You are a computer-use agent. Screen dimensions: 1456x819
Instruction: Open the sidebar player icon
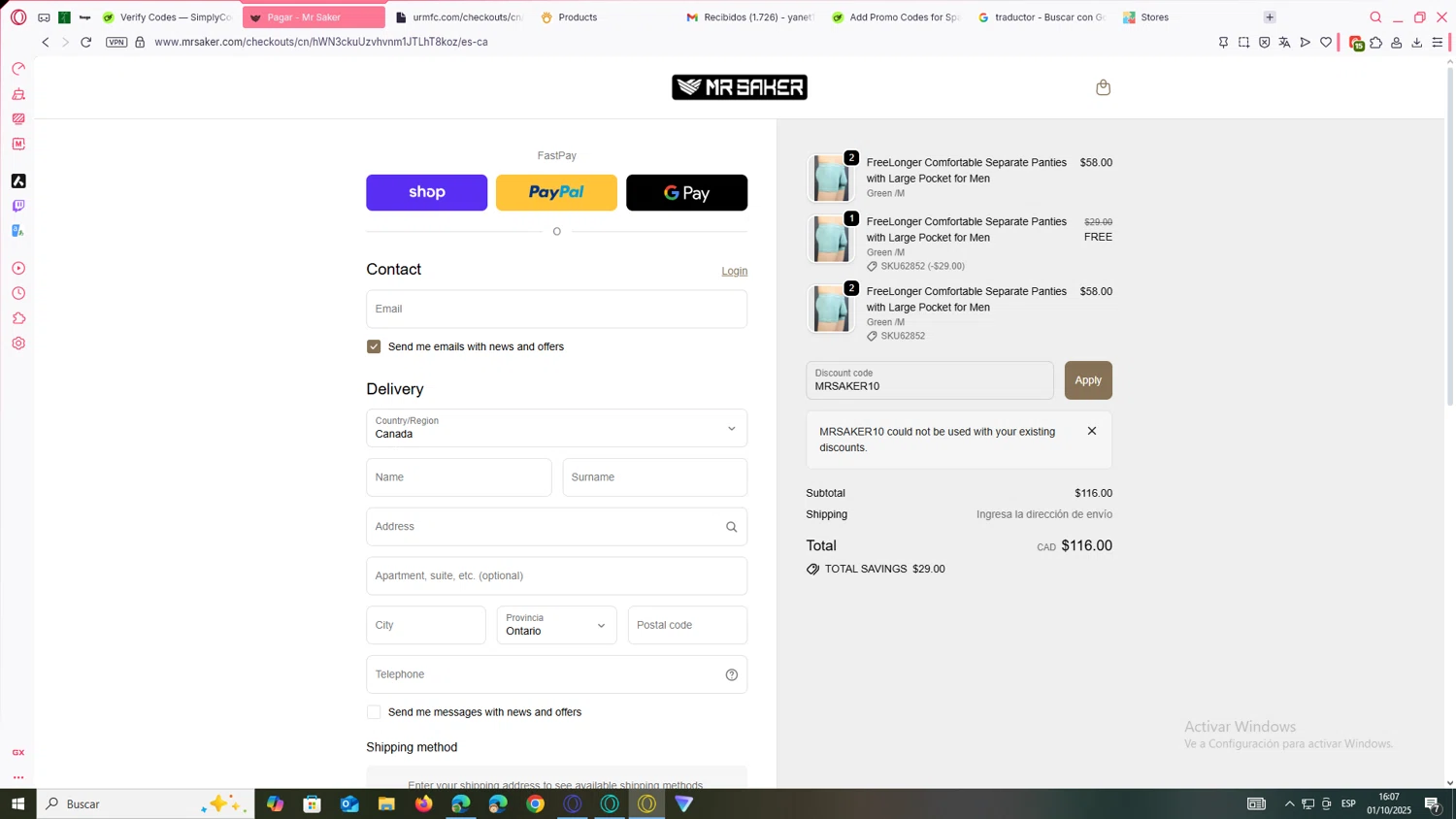point(18,268)
